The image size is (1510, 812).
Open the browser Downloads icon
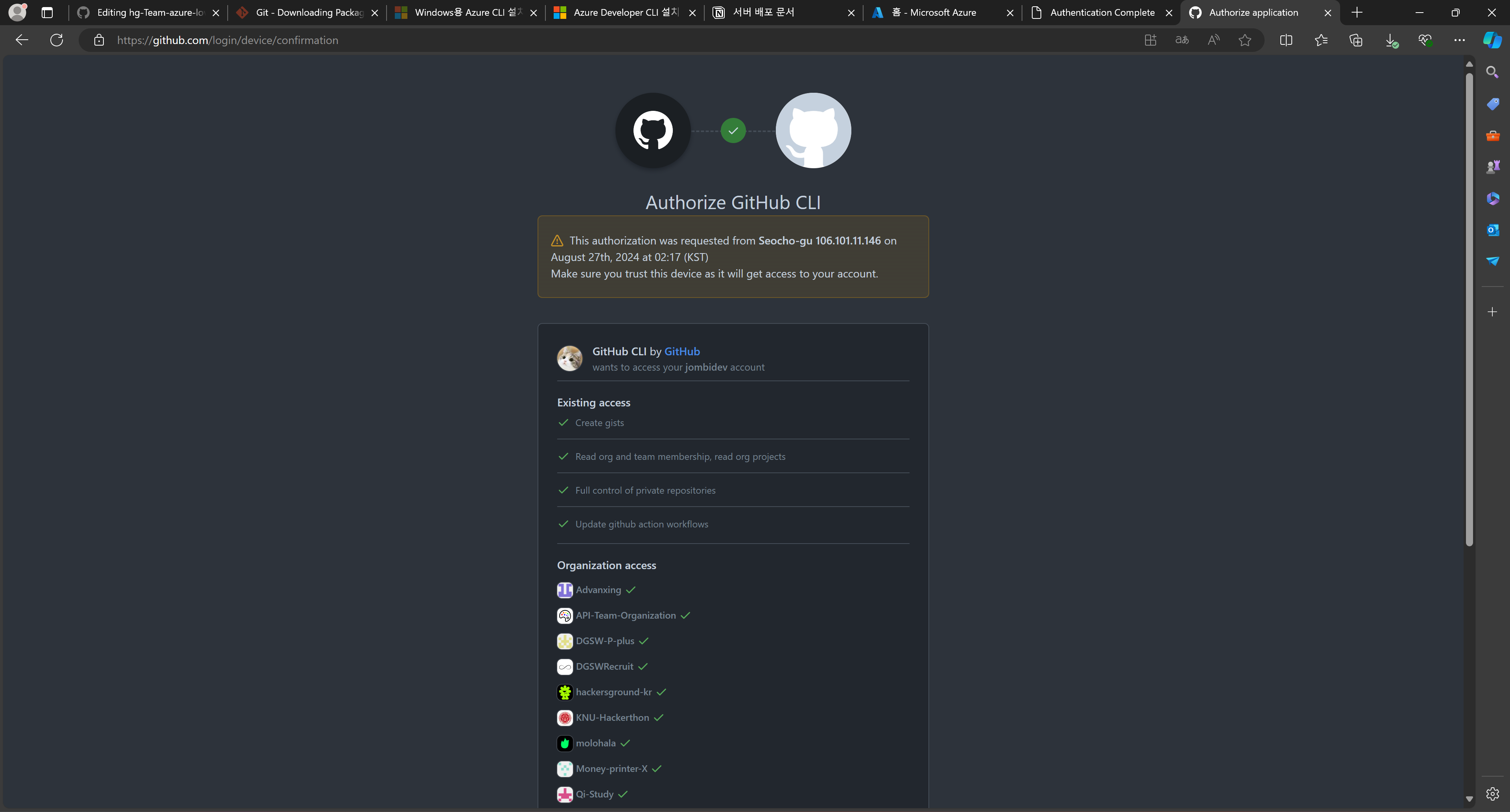1390,40
